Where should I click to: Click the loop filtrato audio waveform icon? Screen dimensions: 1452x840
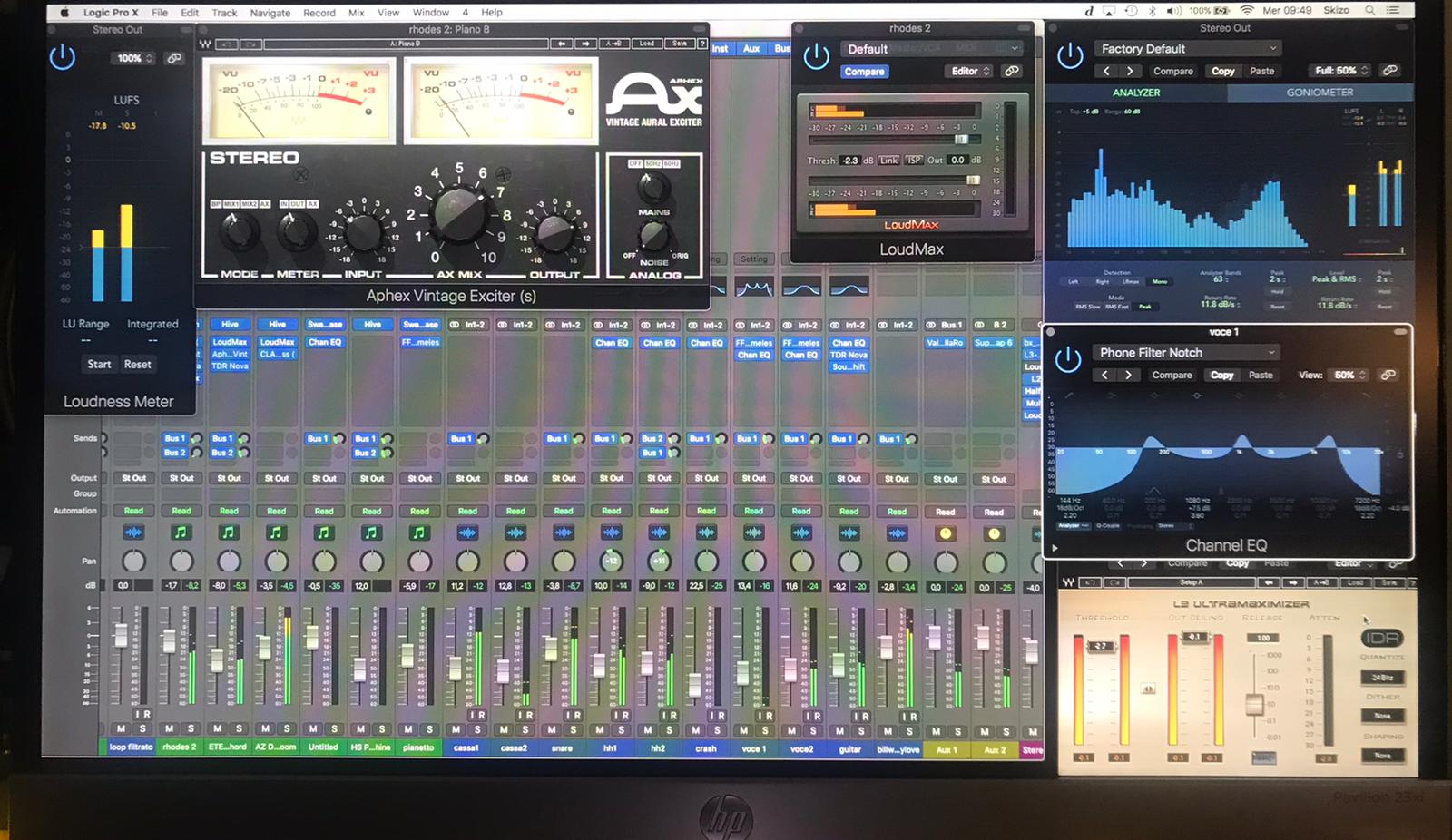[x=133, y=532]
